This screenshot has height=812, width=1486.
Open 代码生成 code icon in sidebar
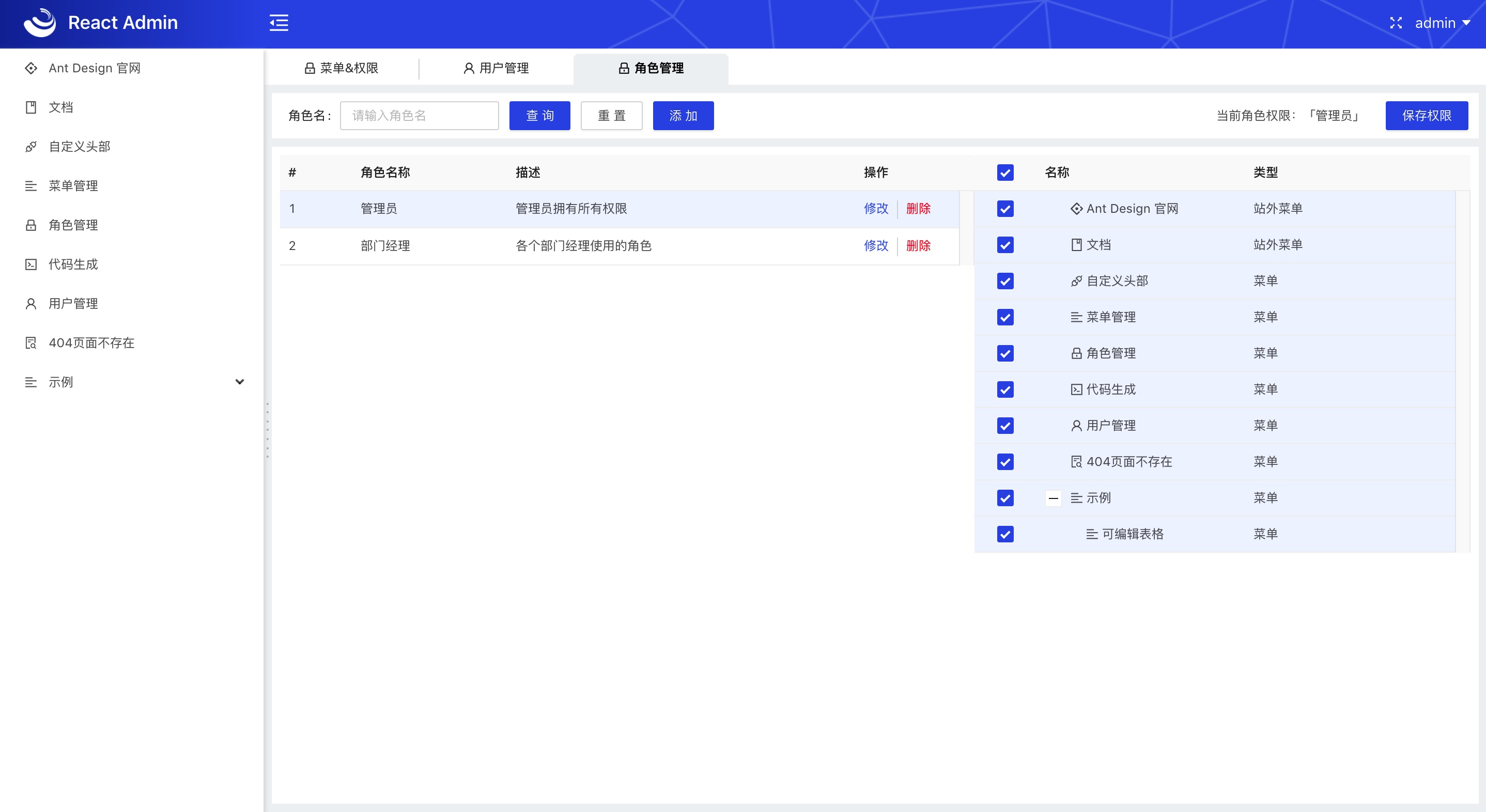[31, 264]
